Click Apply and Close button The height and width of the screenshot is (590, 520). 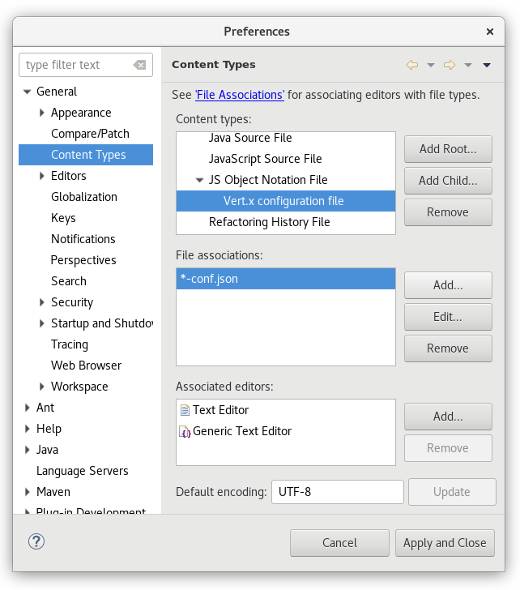445,543
